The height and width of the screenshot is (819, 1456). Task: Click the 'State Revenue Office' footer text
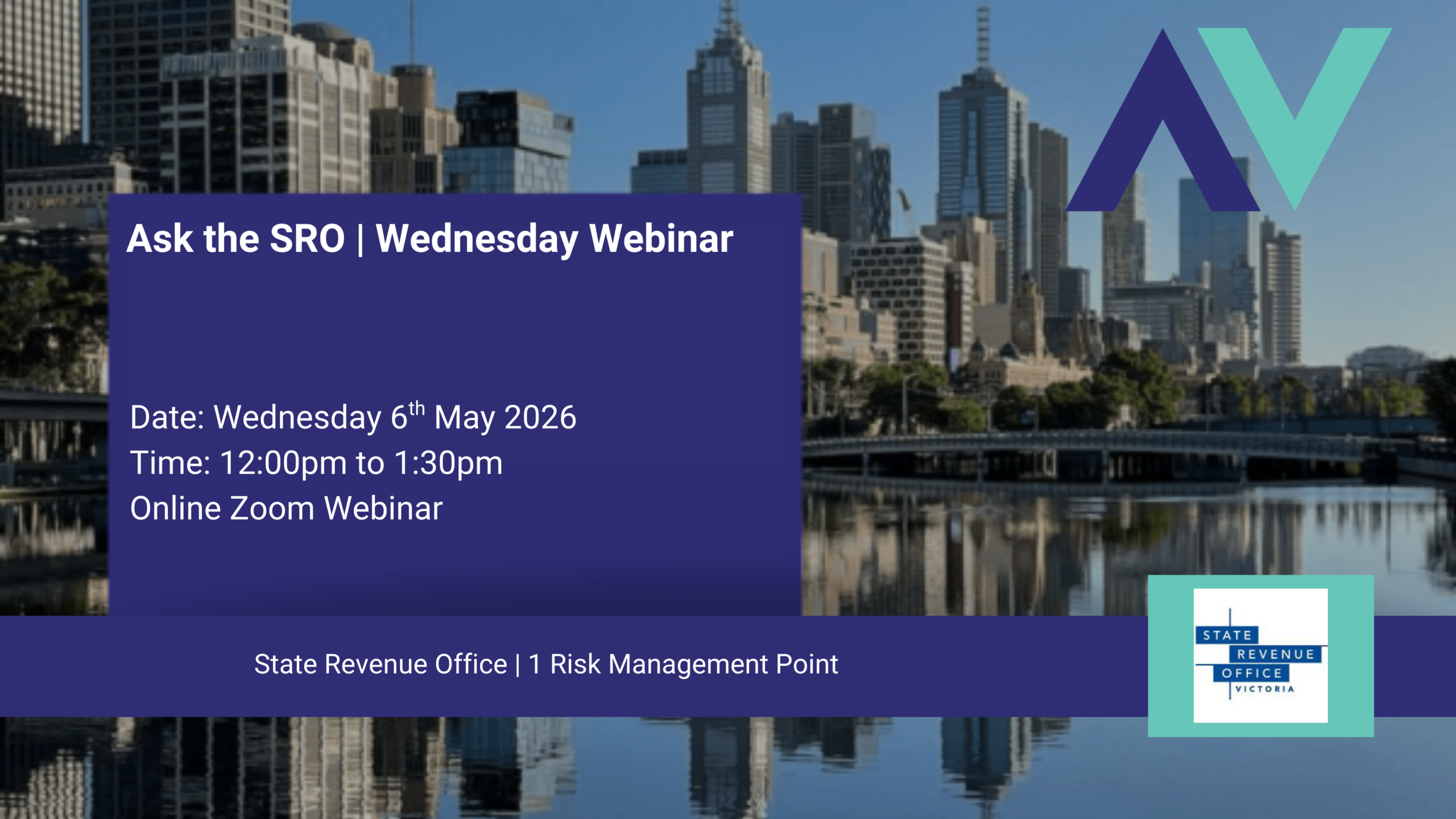click(x=380, y=664)
